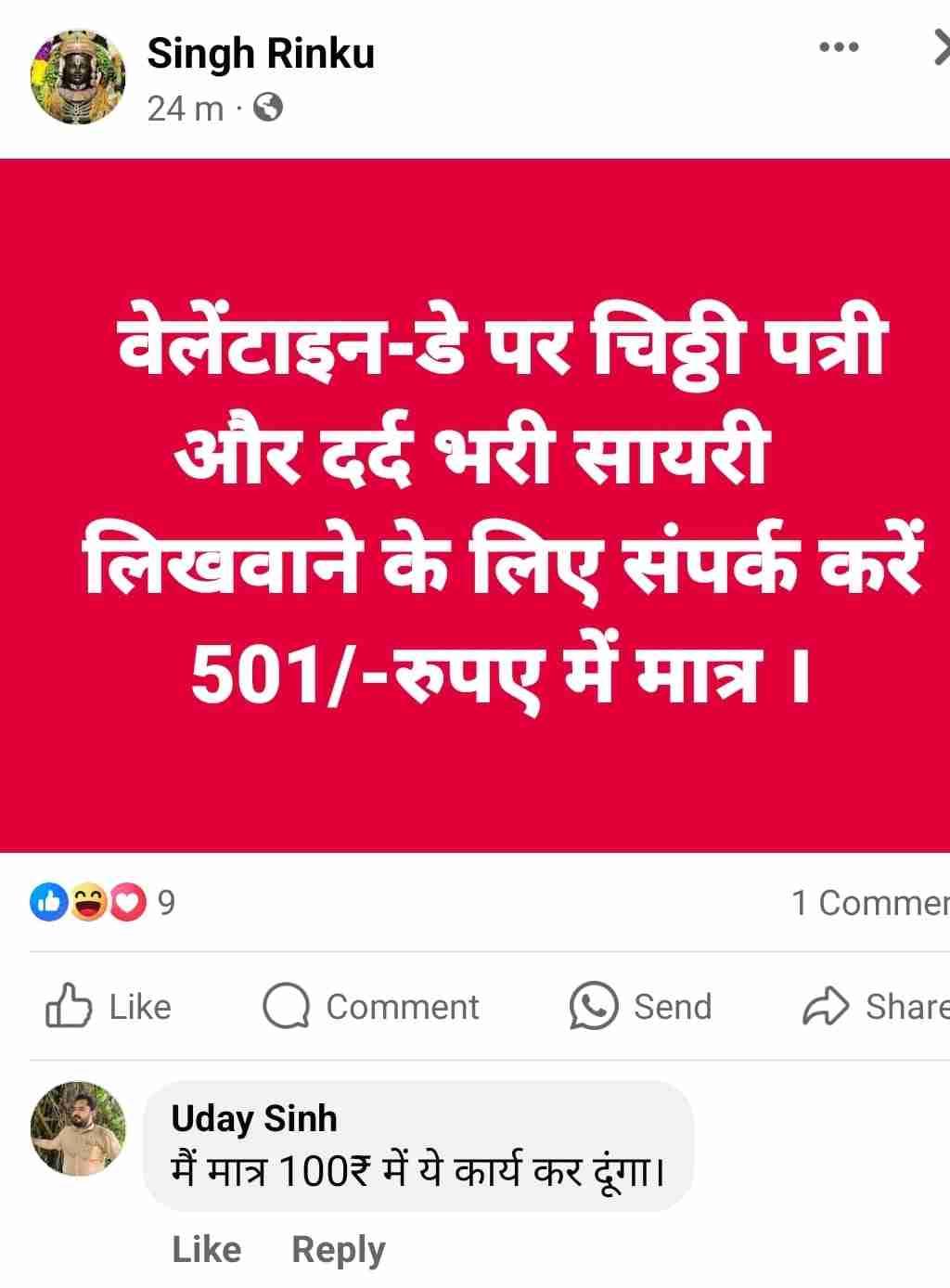950x1288 pixels.
Task: Open the globe public audience icon
Action: pos(267,108)
